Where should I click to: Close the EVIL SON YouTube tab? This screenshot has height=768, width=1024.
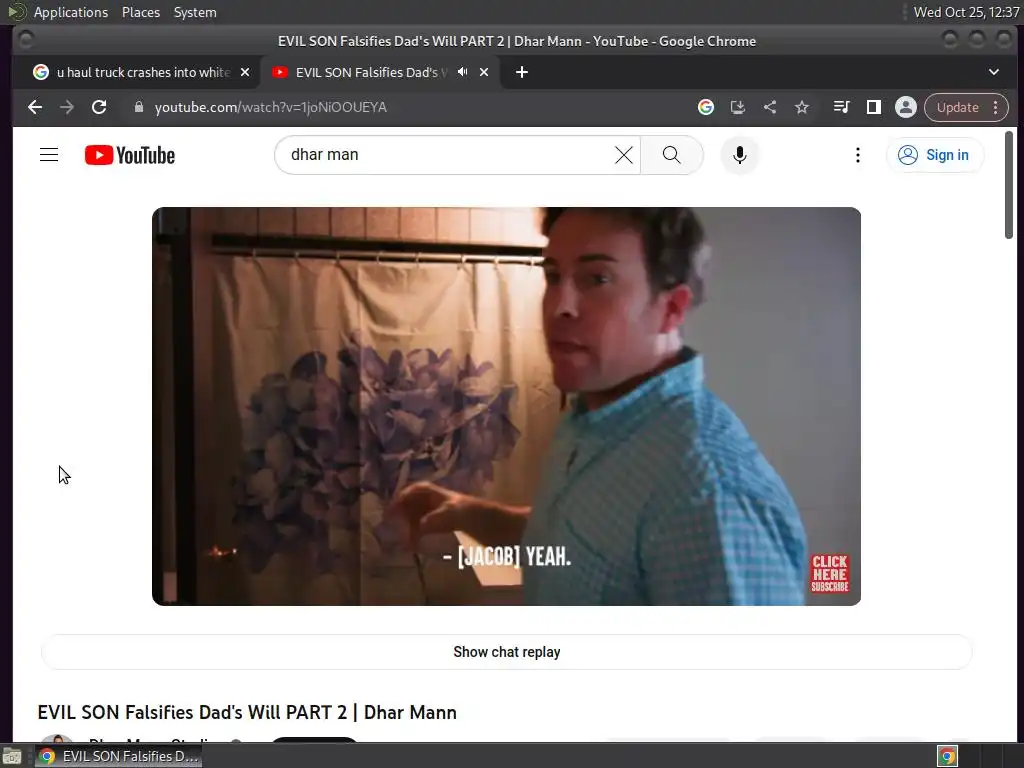pos(484,72)
